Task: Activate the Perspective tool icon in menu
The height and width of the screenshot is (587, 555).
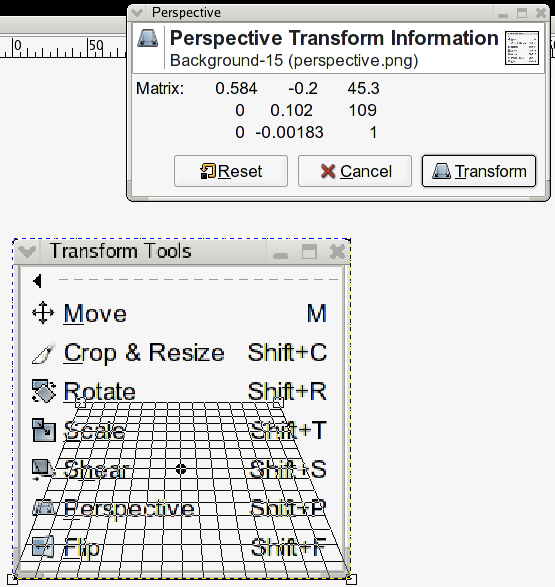Action: 44,508
